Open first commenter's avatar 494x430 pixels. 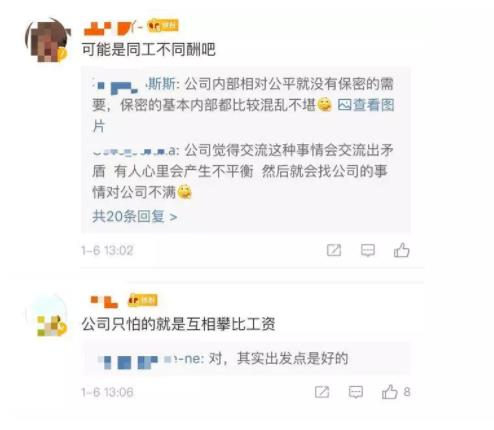(x=47, y=40)
